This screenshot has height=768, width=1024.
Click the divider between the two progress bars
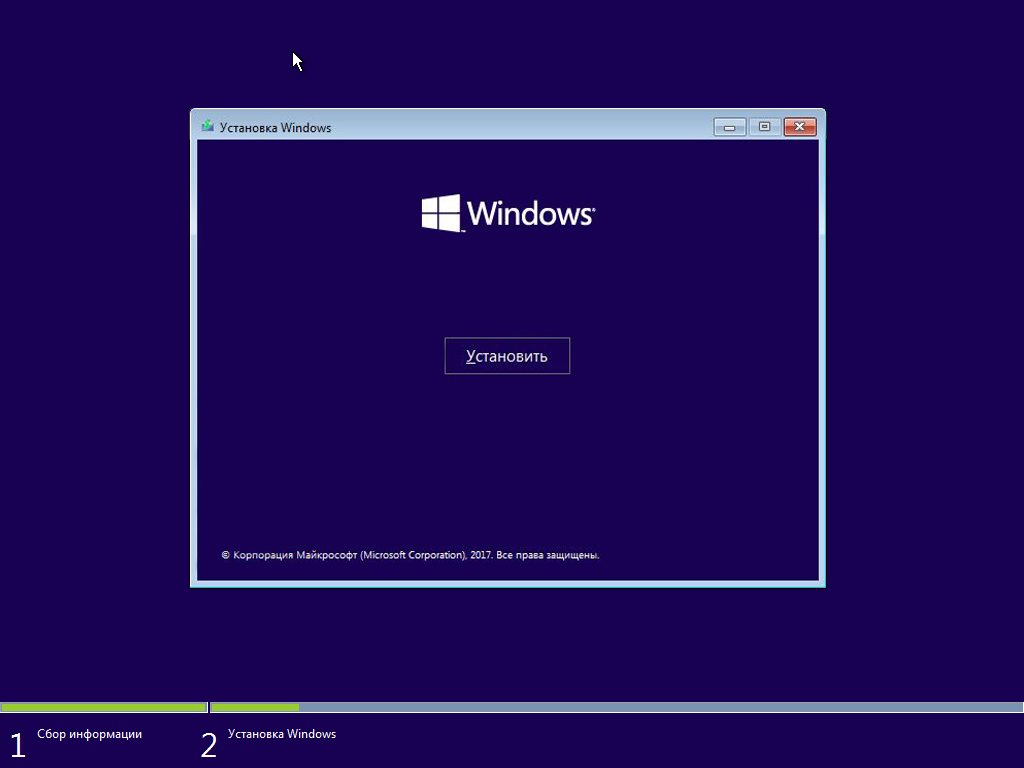coord(207,706)
